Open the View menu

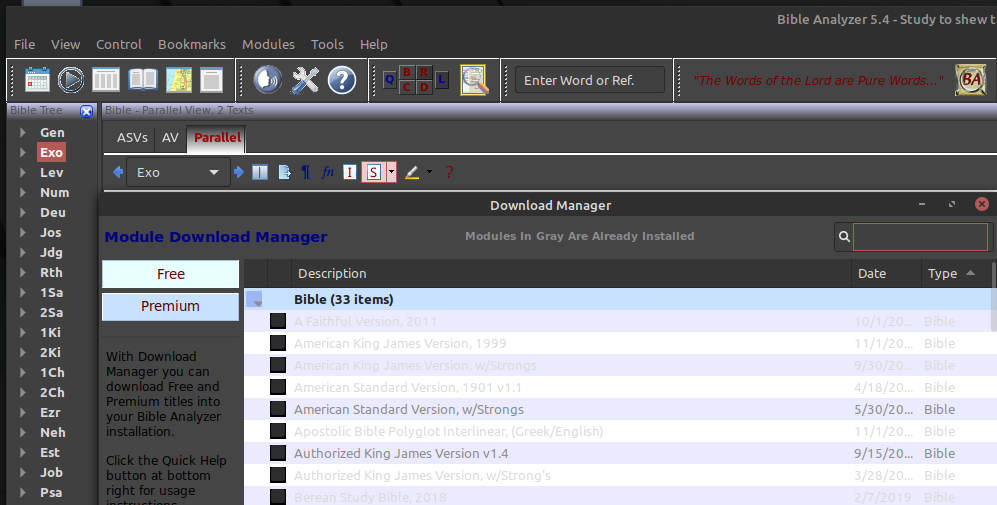click(x=65, y=45)
